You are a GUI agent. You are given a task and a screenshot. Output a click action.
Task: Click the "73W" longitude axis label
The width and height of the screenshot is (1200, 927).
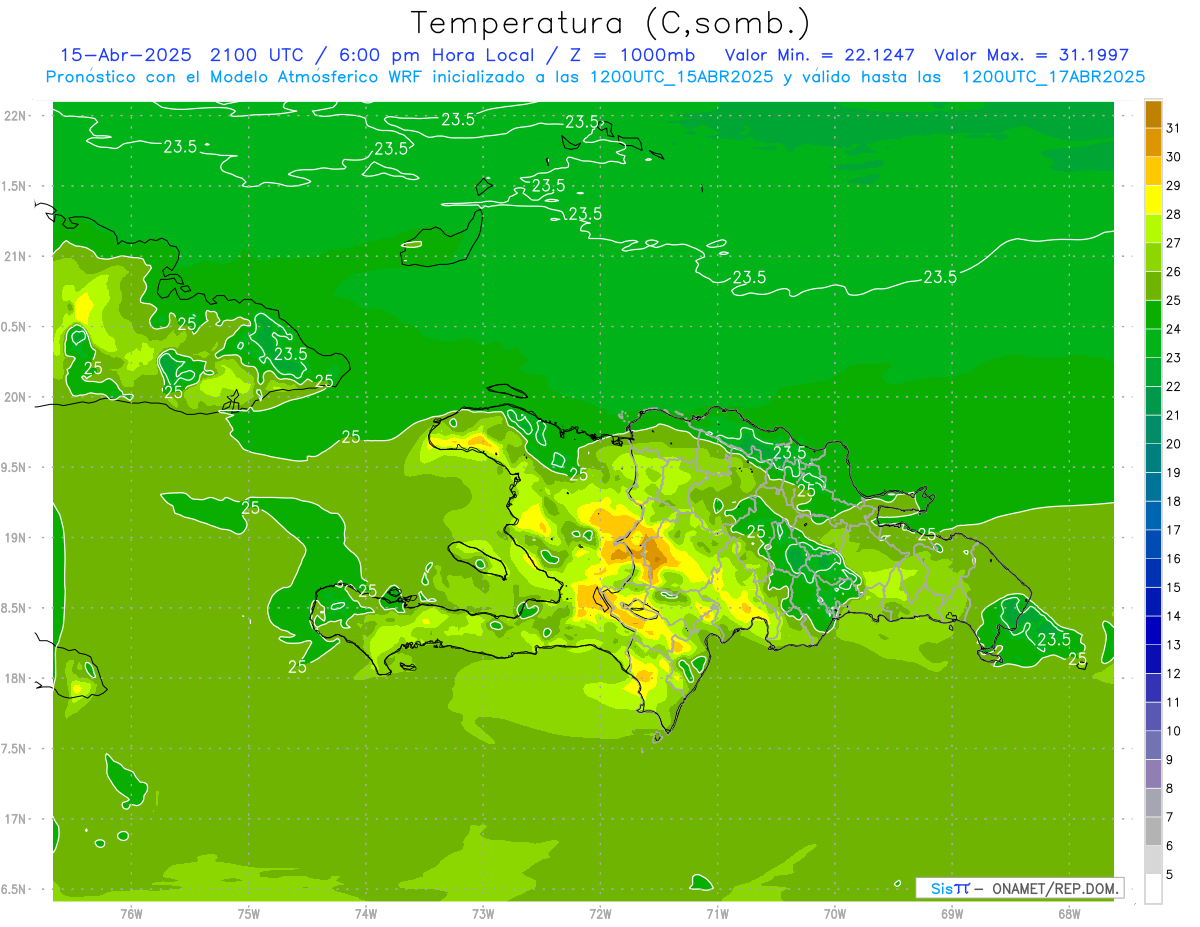coord(483,914)
